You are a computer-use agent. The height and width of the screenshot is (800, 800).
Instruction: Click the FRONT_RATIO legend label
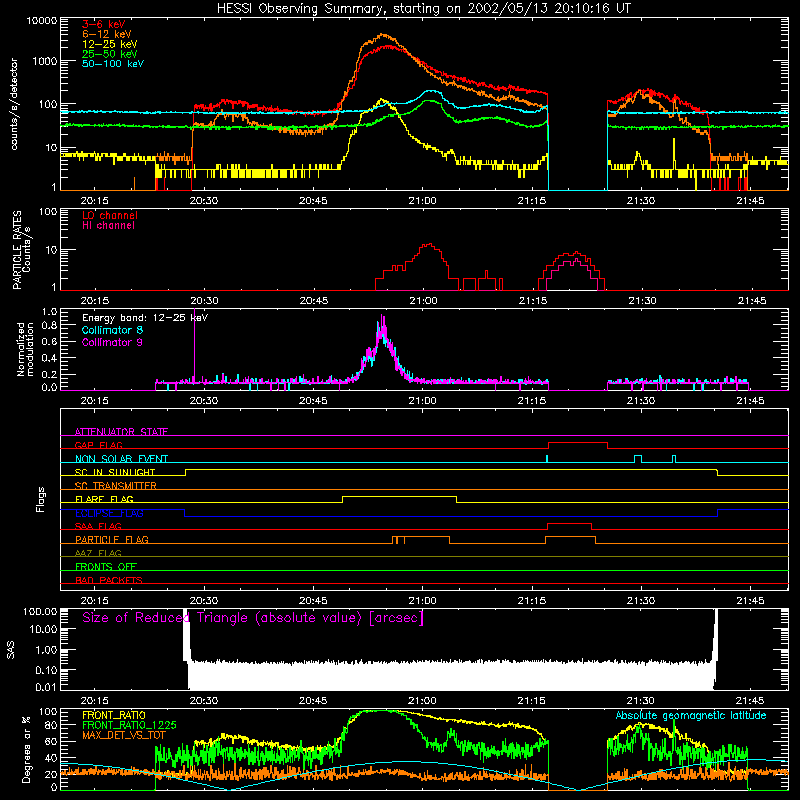click(x=114, y=715)
